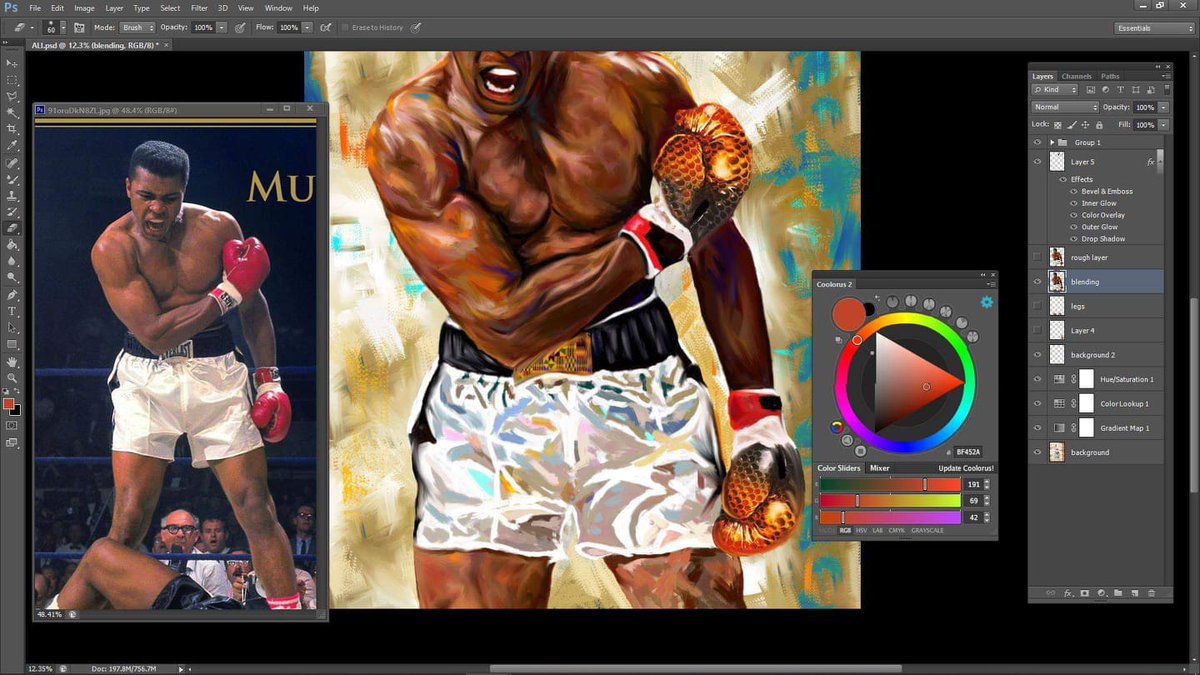The height and width of the screenshot is (675, 1200).
Task: Select the Zoom tool
Action: (x=12, y=377)
